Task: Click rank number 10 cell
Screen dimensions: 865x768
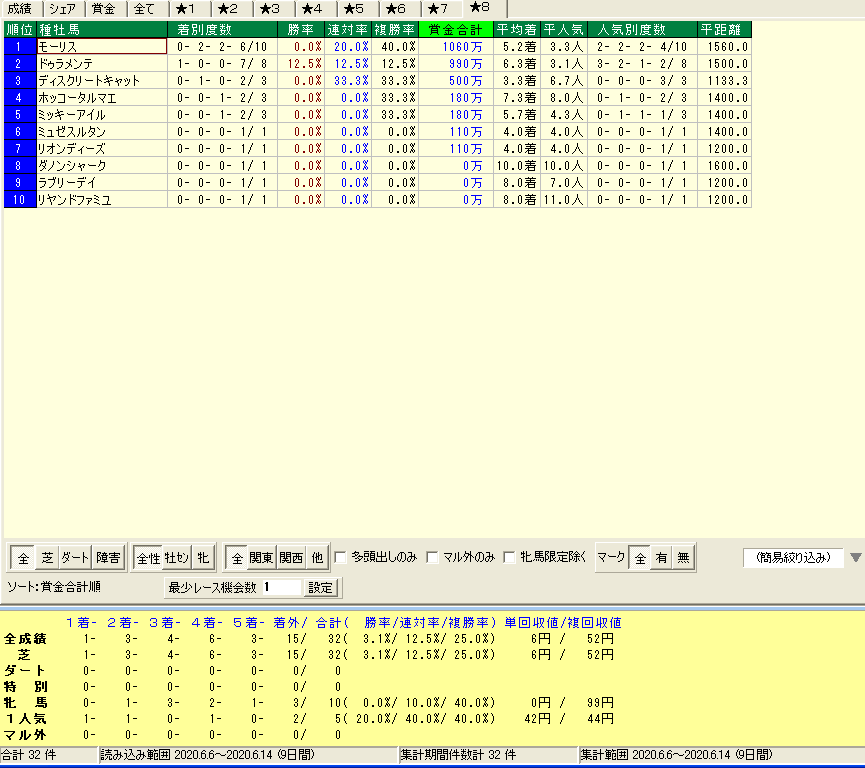Action: 20,200
